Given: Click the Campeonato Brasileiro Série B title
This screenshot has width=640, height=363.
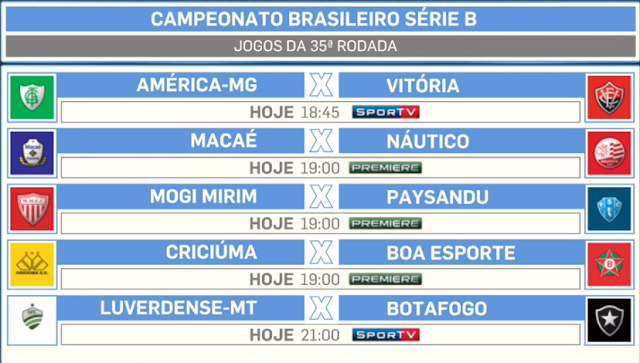Looking at the screenshot, I should tap(313, 19).
